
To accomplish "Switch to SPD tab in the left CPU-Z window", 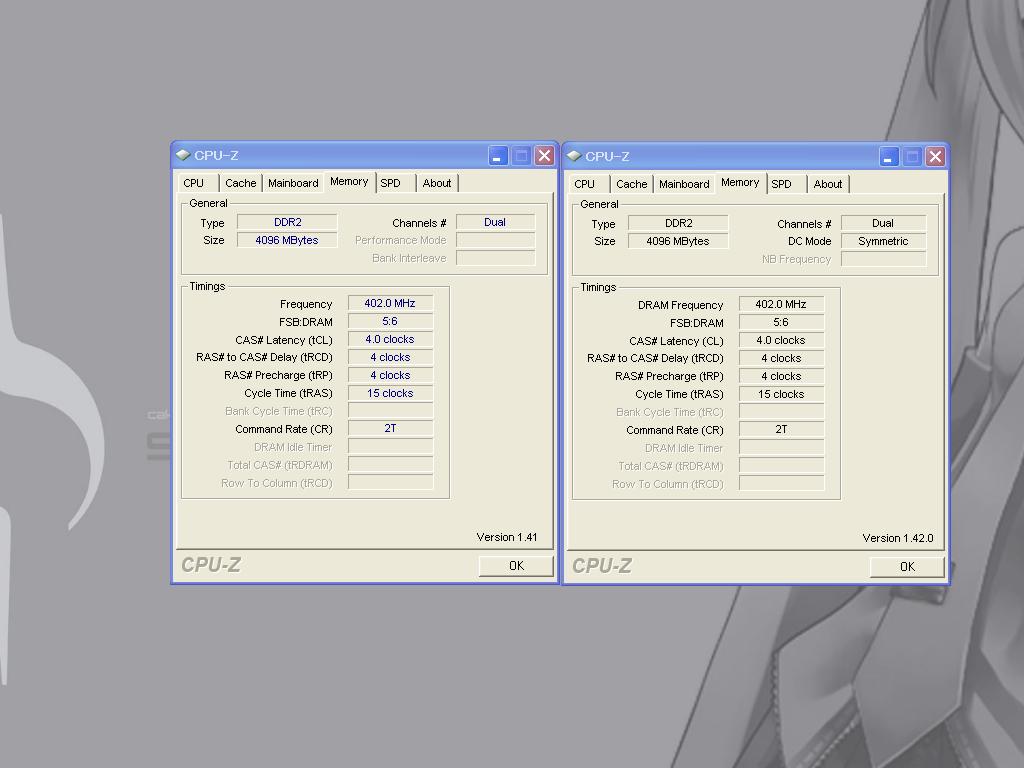I will (x=394, y=184).
